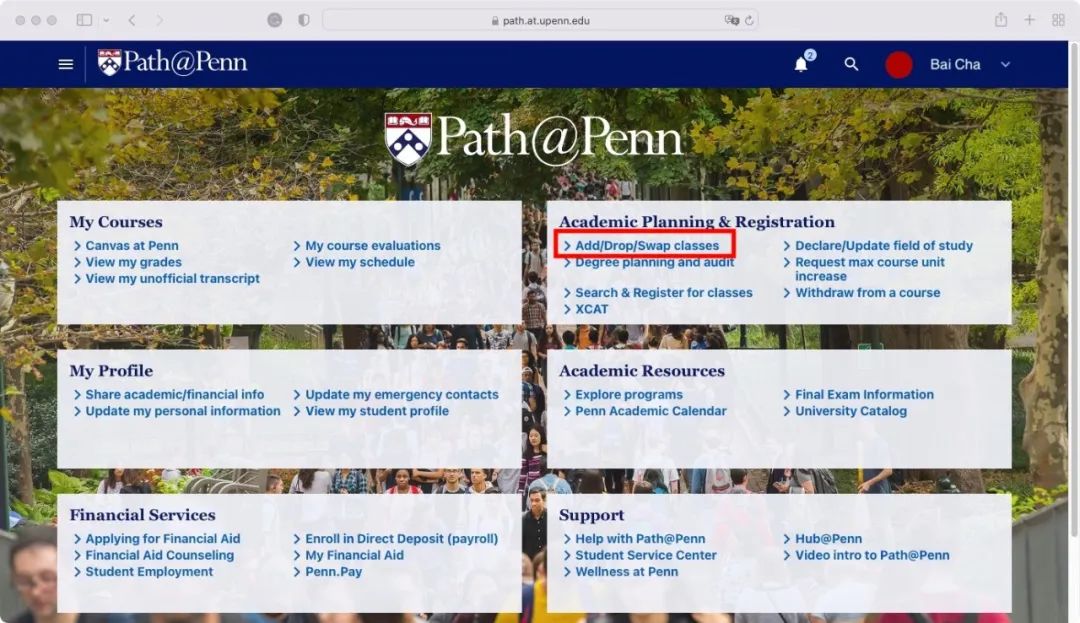Select Withdraw from a course
The image size is (1080, 623).
pos(867,293)
